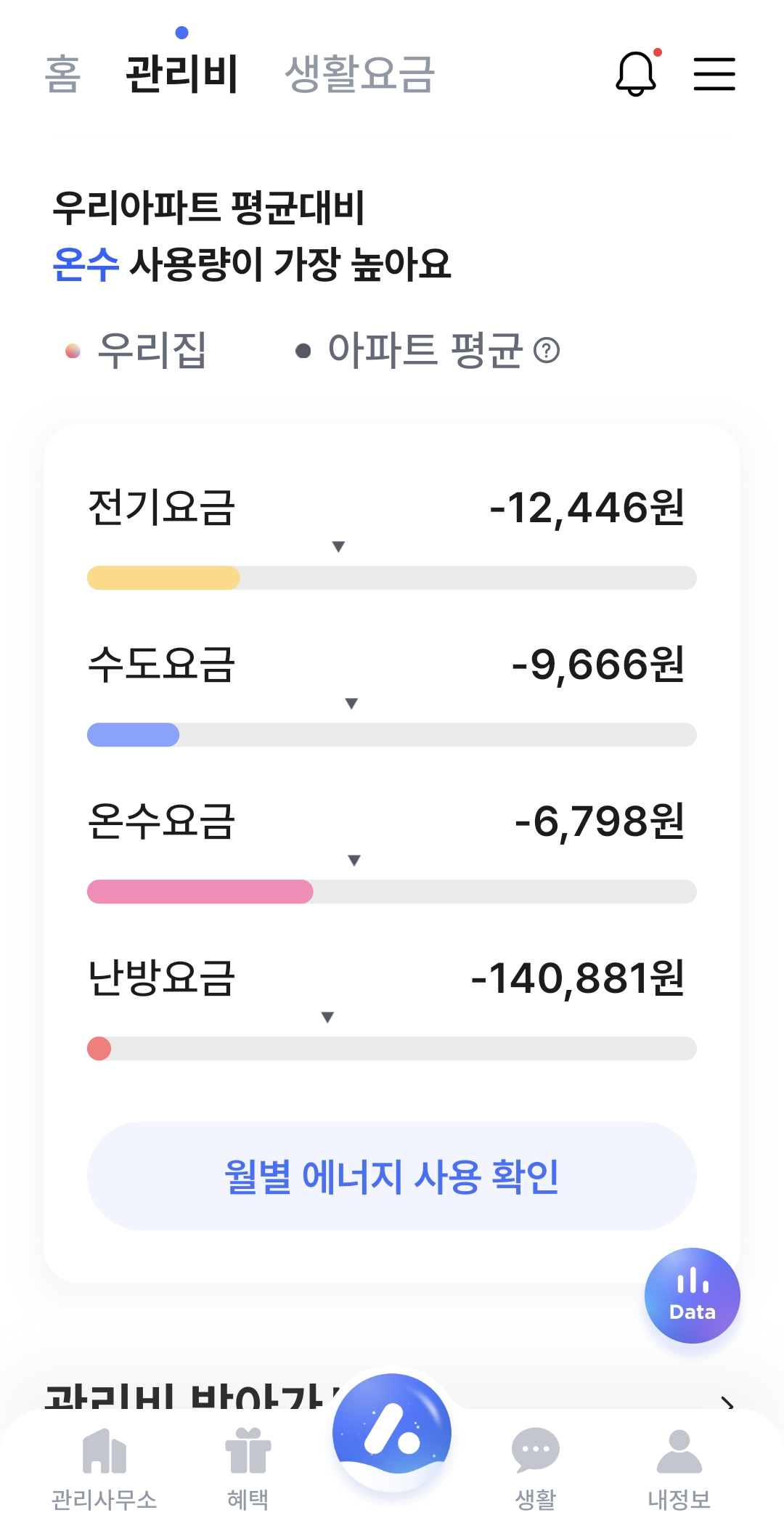Open 내정보 profile in navigation
This screenshot has width=784, height=1531.
point(679,1469)
